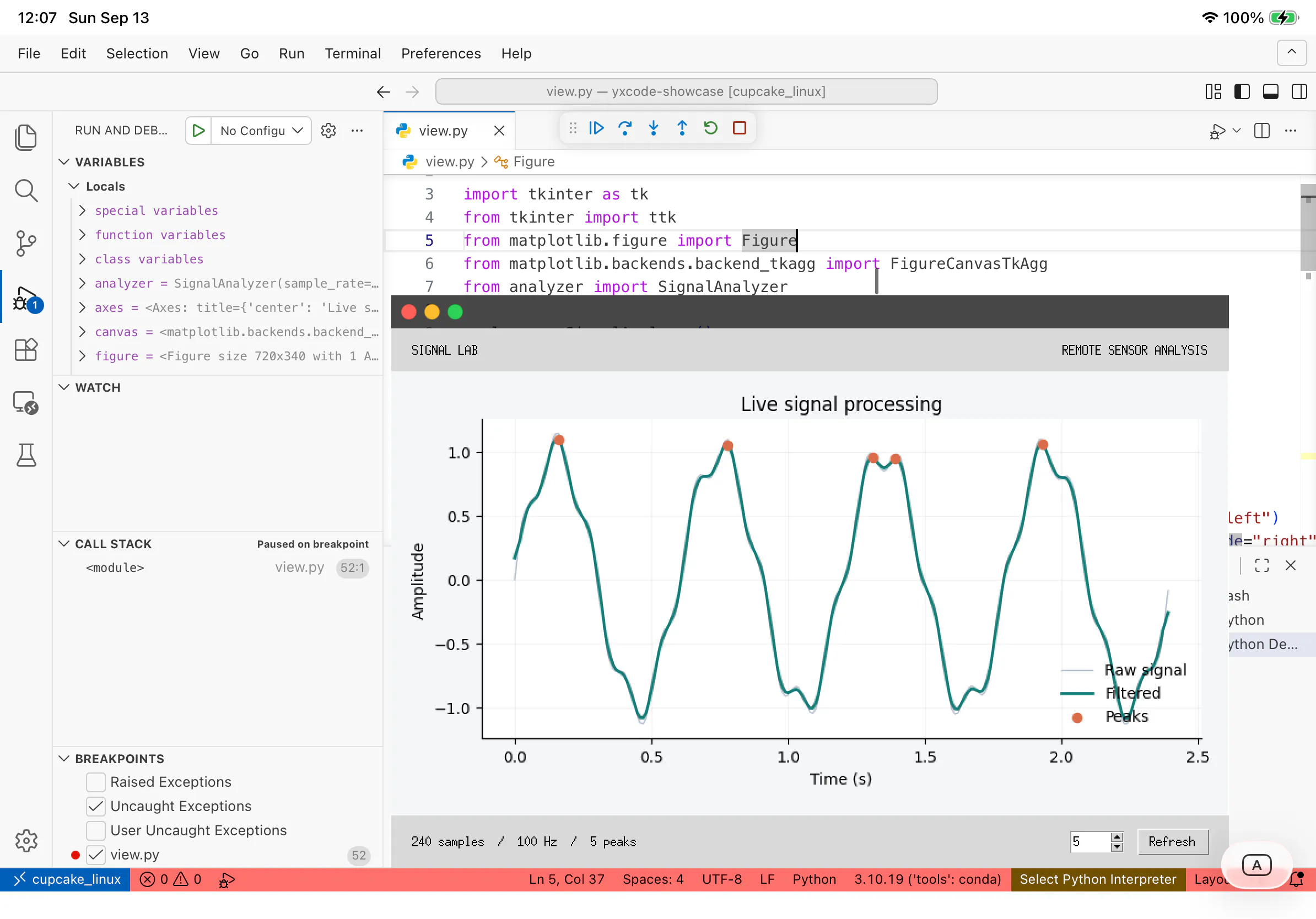Split the editor to the right
Image resolution: width=1316 pixels, height=919 pixels.
1261,131
